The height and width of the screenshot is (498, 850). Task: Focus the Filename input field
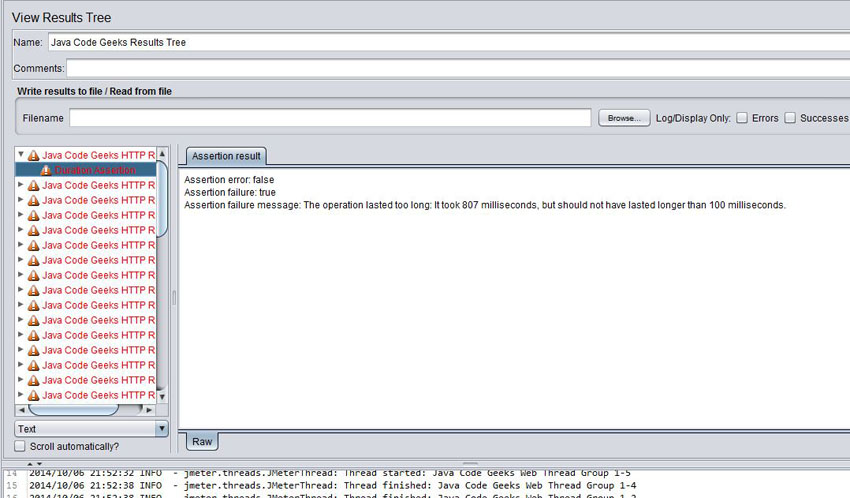(330, 118)
